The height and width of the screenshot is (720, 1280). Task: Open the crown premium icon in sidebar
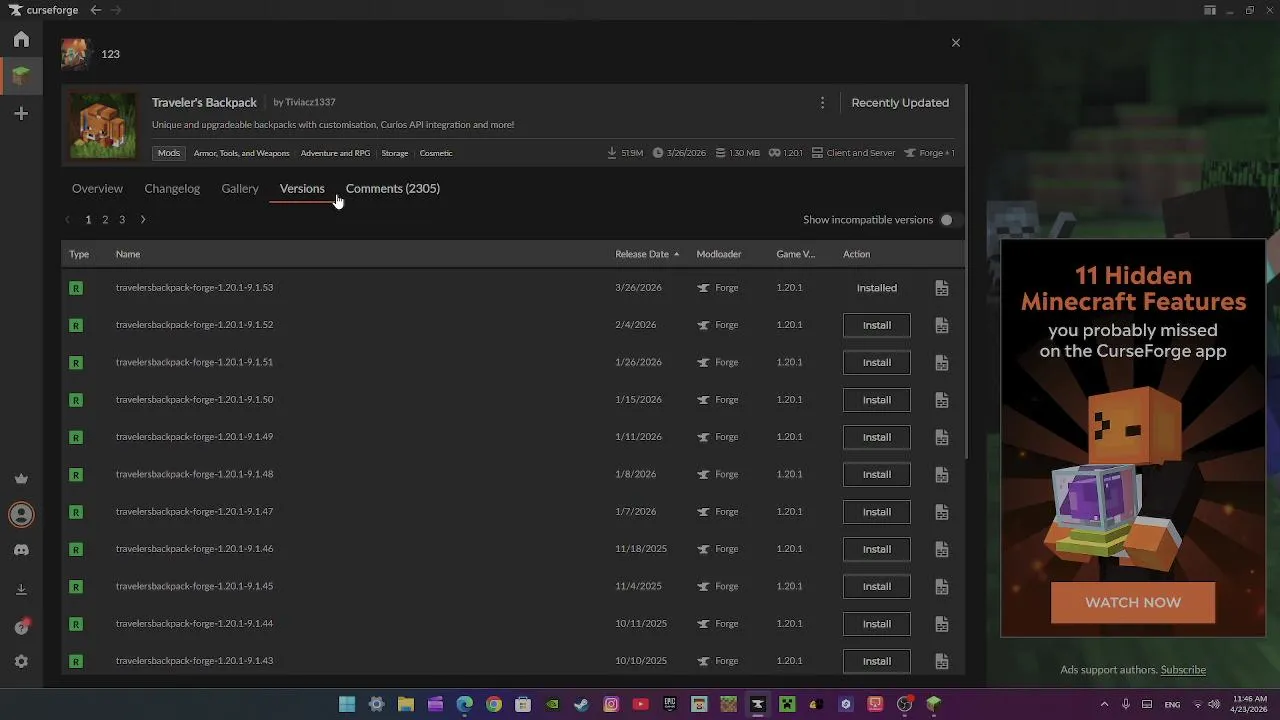[x=21, y=479]
